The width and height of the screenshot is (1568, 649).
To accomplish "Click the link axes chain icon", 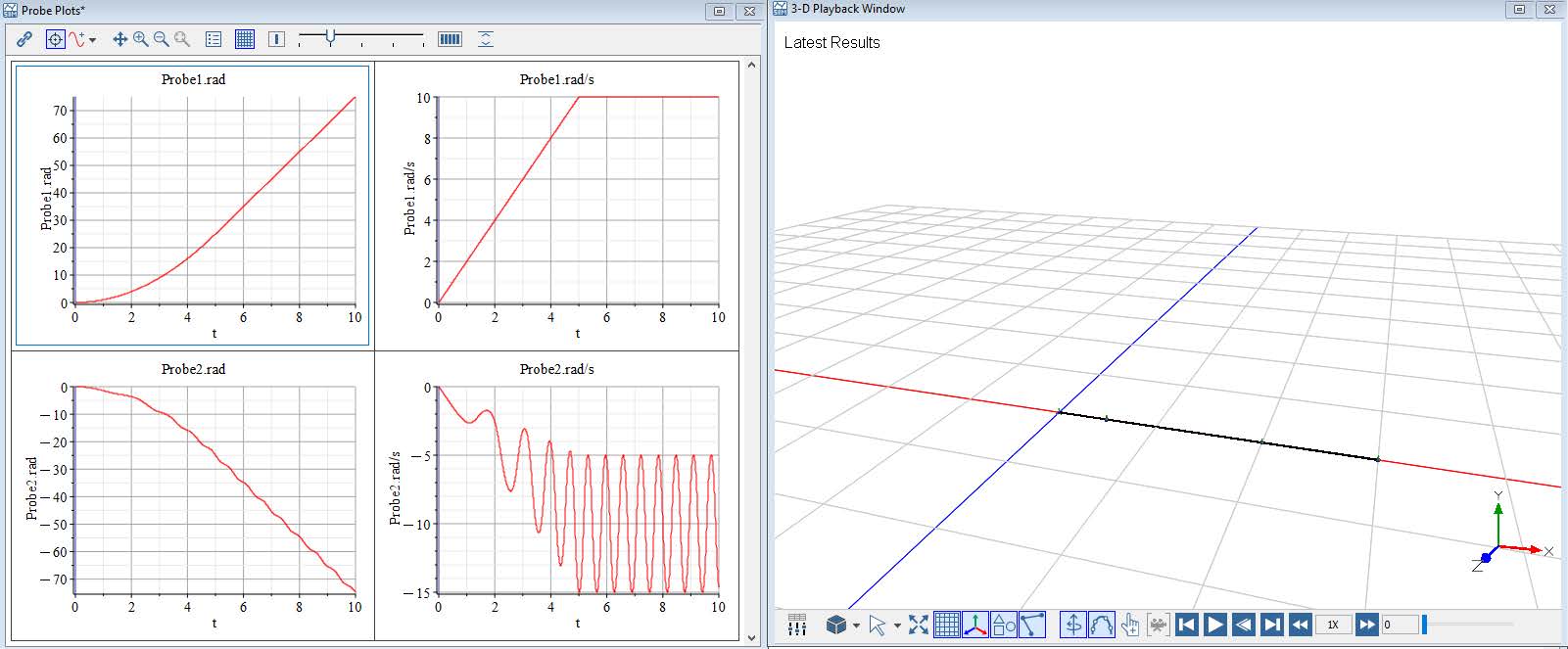I will point(24,39).
